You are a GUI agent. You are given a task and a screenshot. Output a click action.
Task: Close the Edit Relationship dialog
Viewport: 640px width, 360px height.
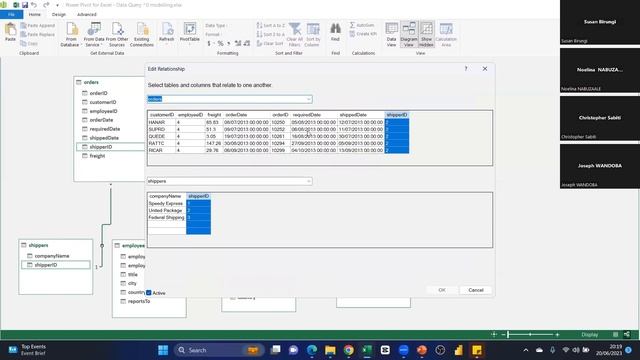(x=485, y=69)
